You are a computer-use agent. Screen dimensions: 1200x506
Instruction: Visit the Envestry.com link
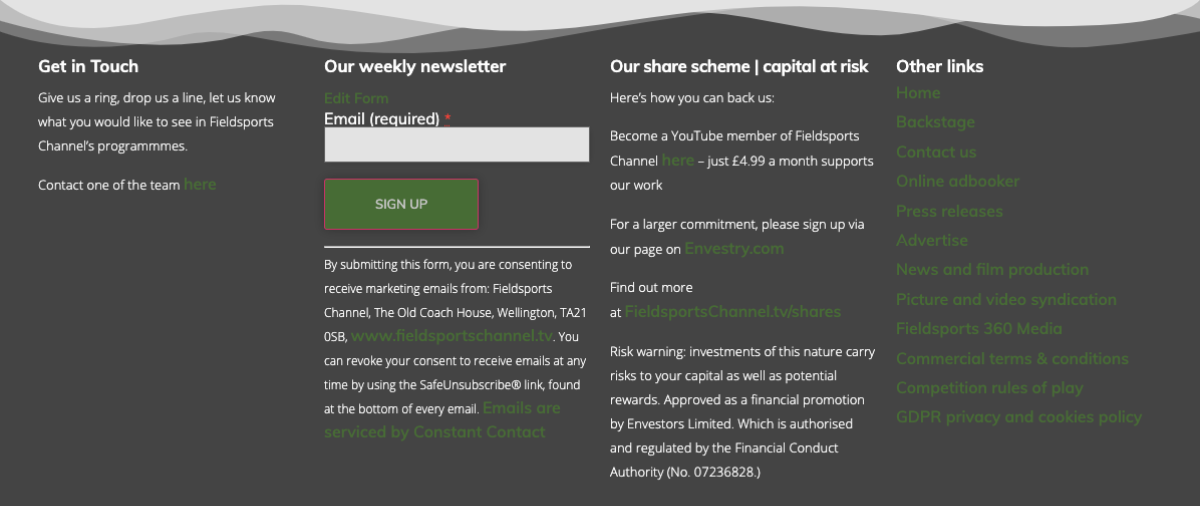pos(734,248)
